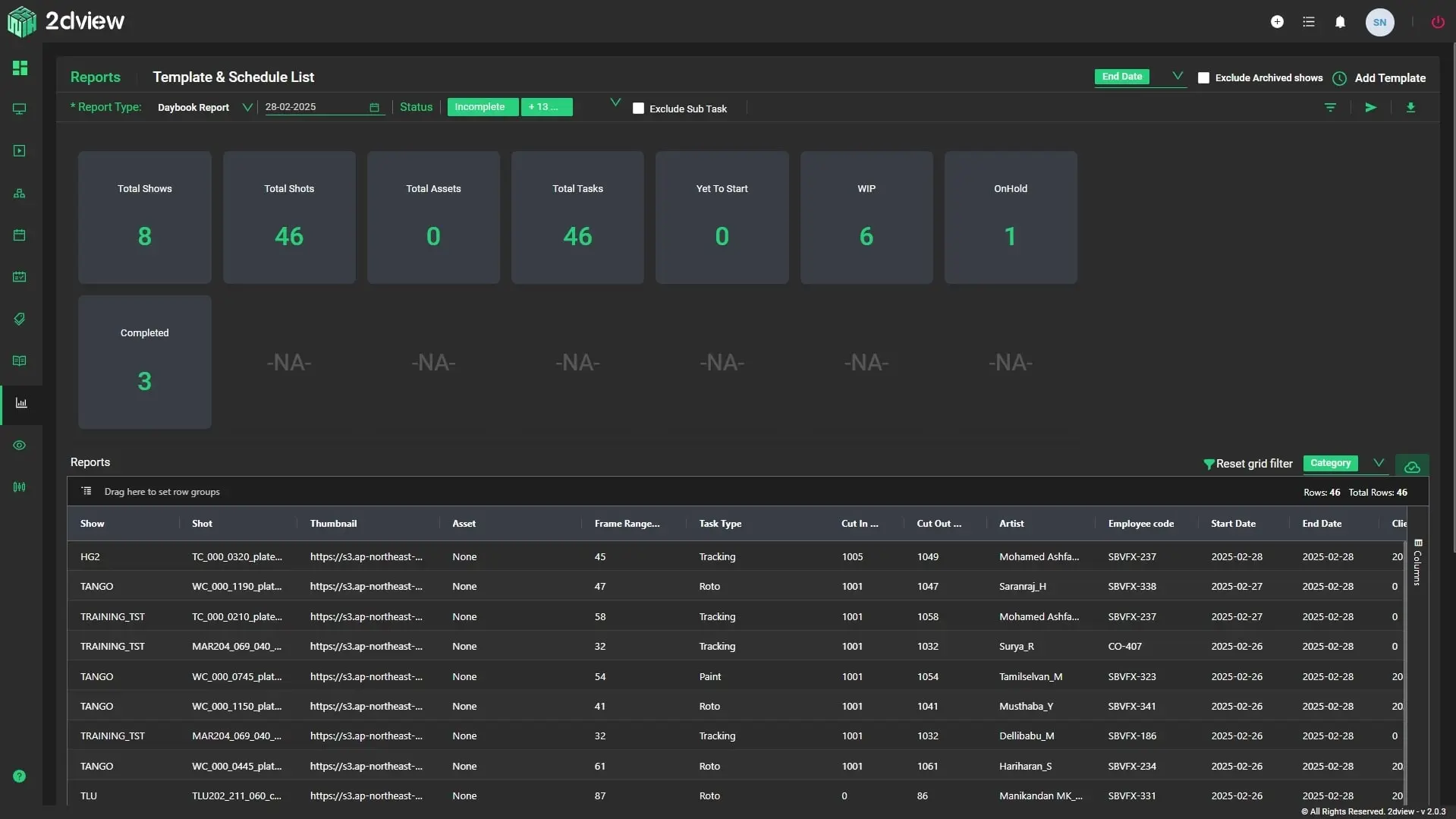Open the dashboard grid icon in sidebar
1456x819 pixels.
point(20,68)
